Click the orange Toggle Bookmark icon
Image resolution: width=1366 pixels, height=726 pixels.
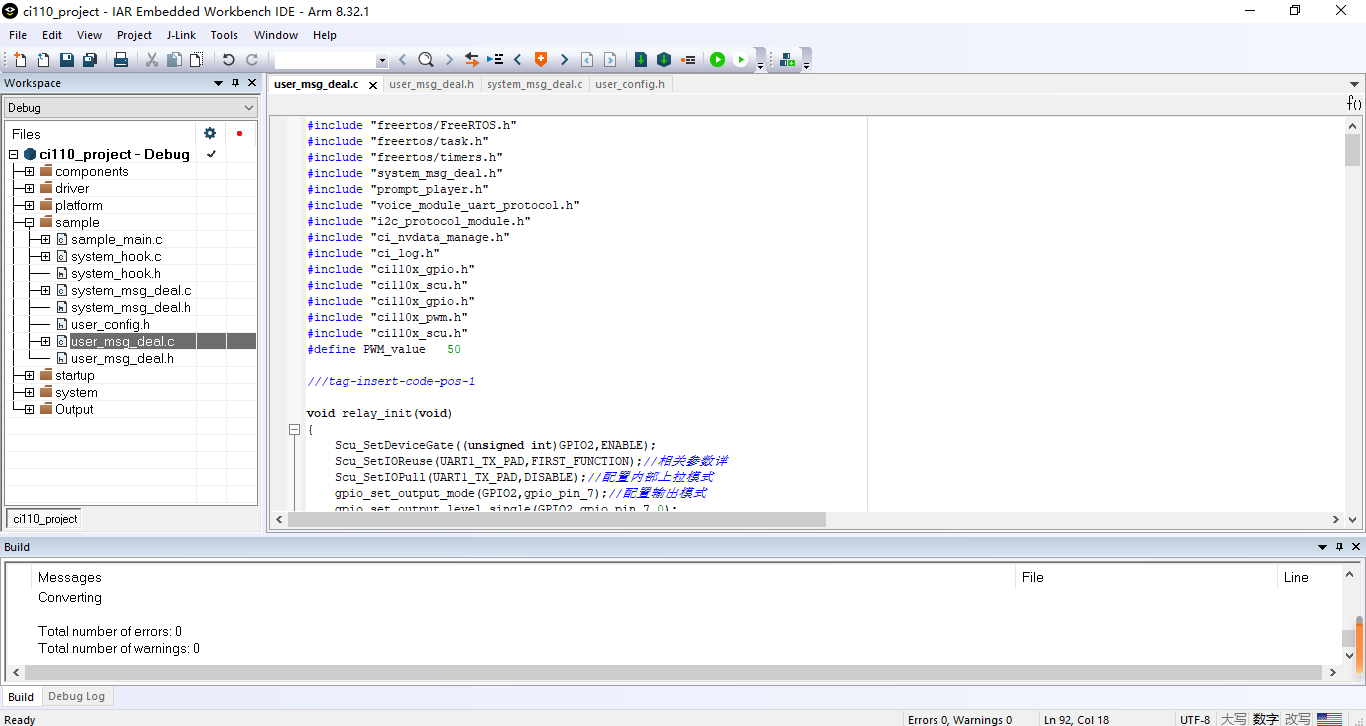[541, 60]
